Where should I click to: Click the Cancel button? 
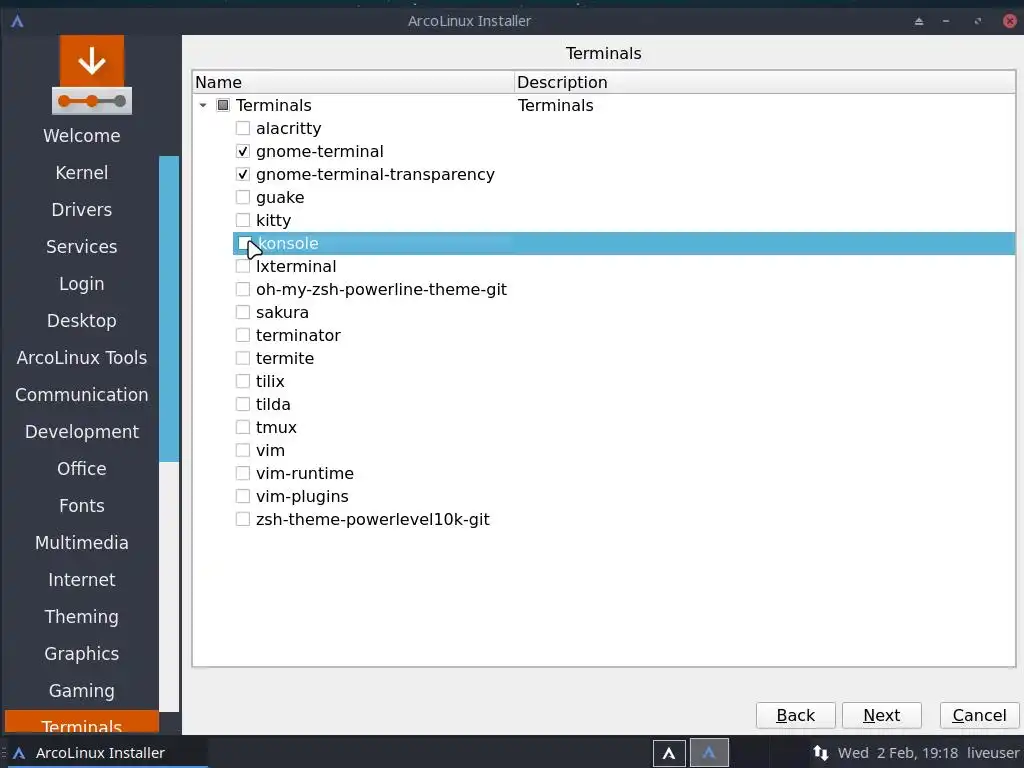(979, 716)
